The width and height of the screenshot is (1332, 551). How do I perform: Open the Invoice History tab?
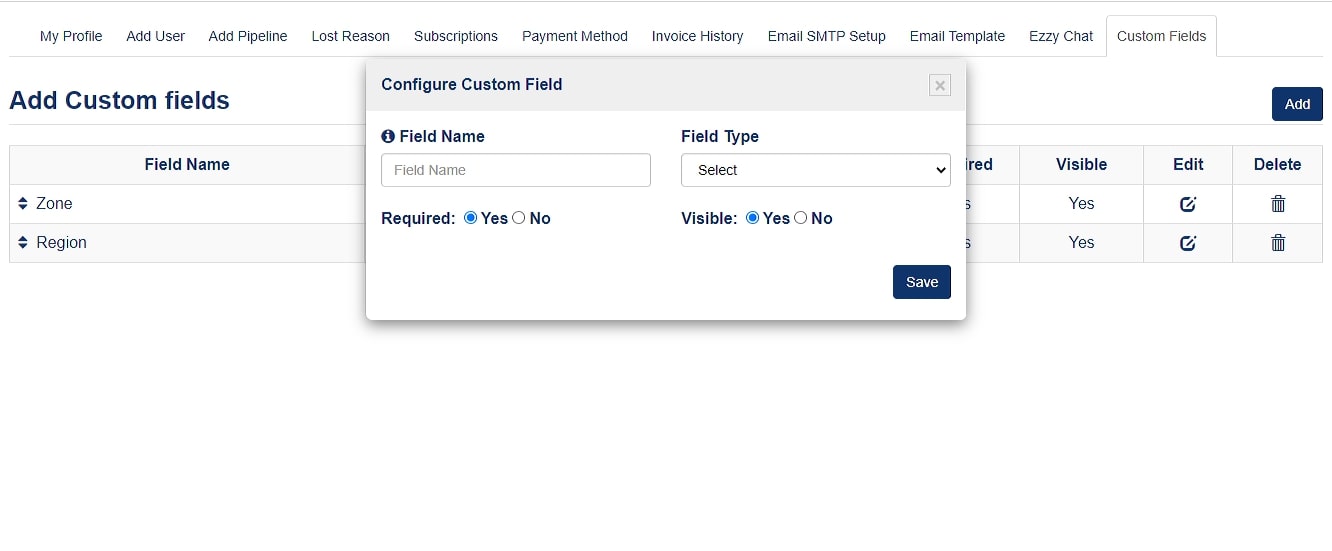click(697, 36)
